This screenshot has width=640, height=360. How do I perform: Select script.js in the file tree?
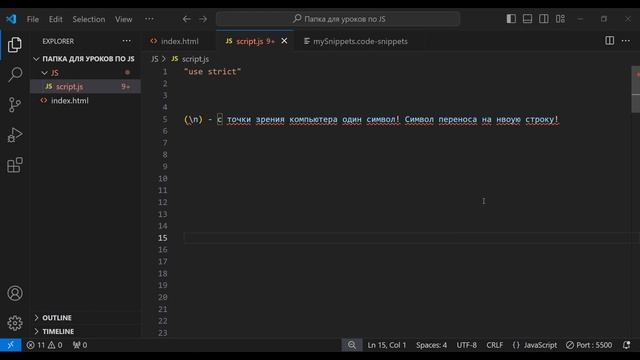click(x=86, y=87)
